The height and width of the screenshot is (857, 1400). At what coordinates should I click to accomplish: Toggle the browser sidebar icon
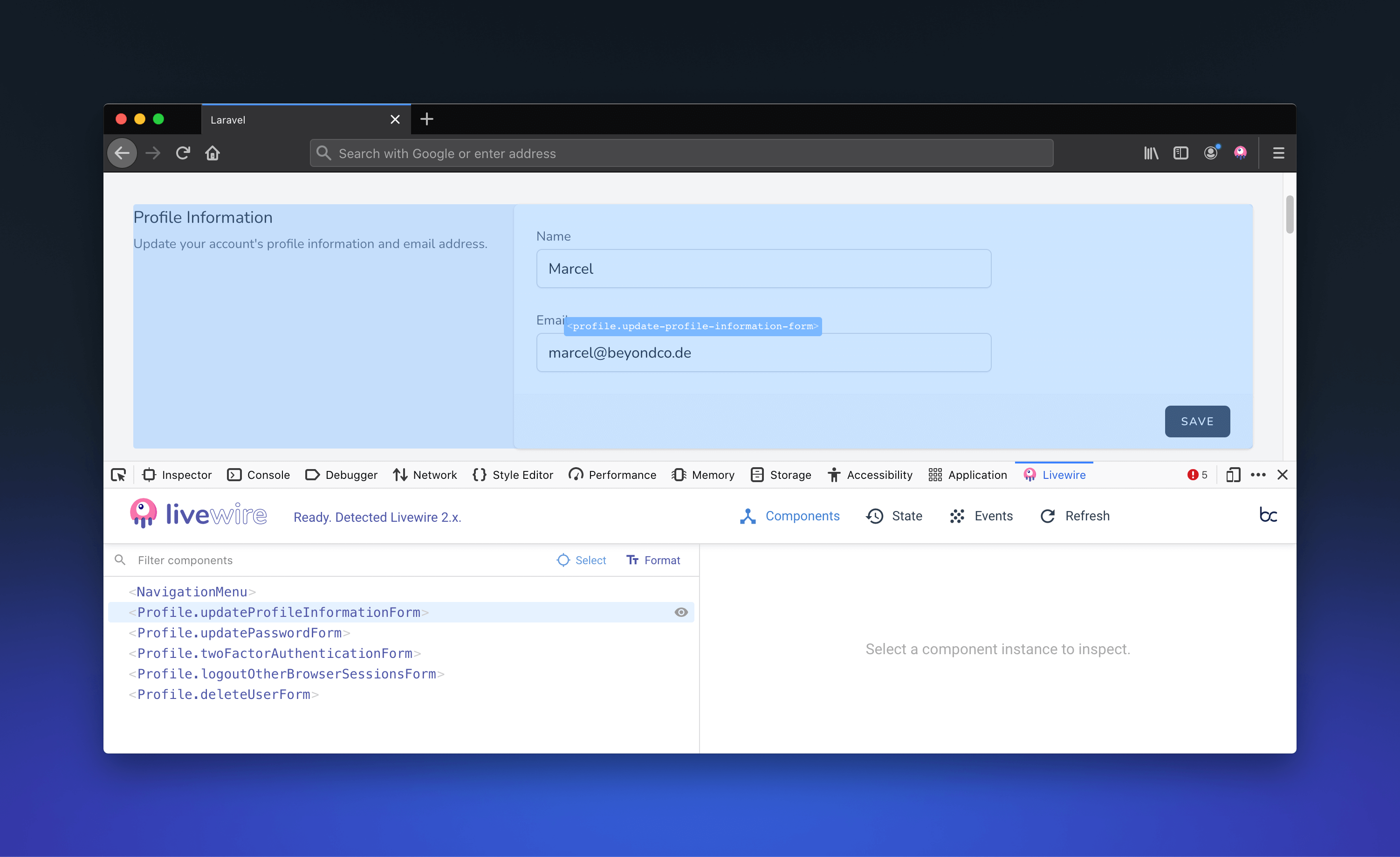[x=1180, y=153]
